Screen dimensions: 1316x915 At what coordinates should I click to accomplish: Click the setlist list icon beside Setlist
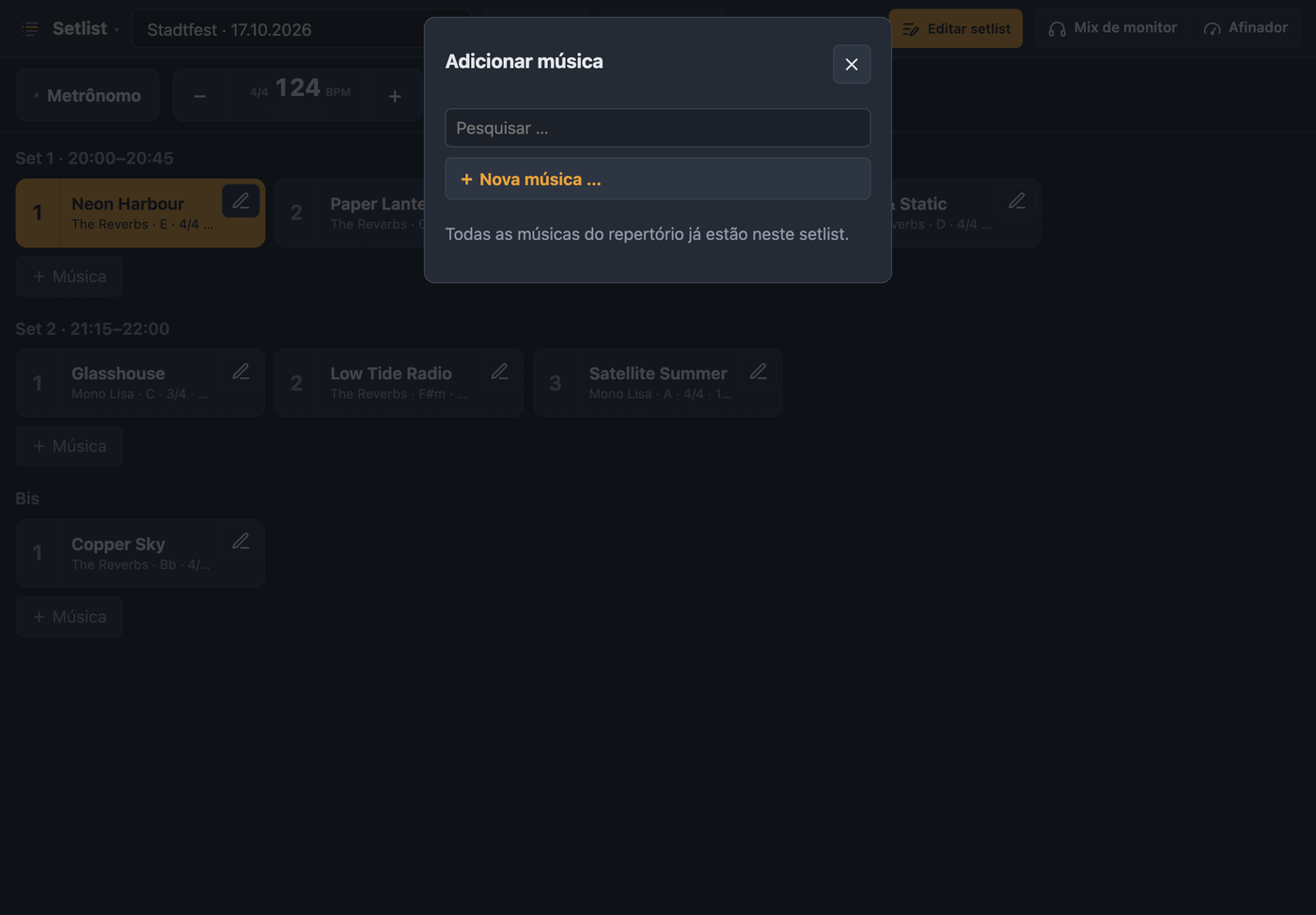pos(30,29)
